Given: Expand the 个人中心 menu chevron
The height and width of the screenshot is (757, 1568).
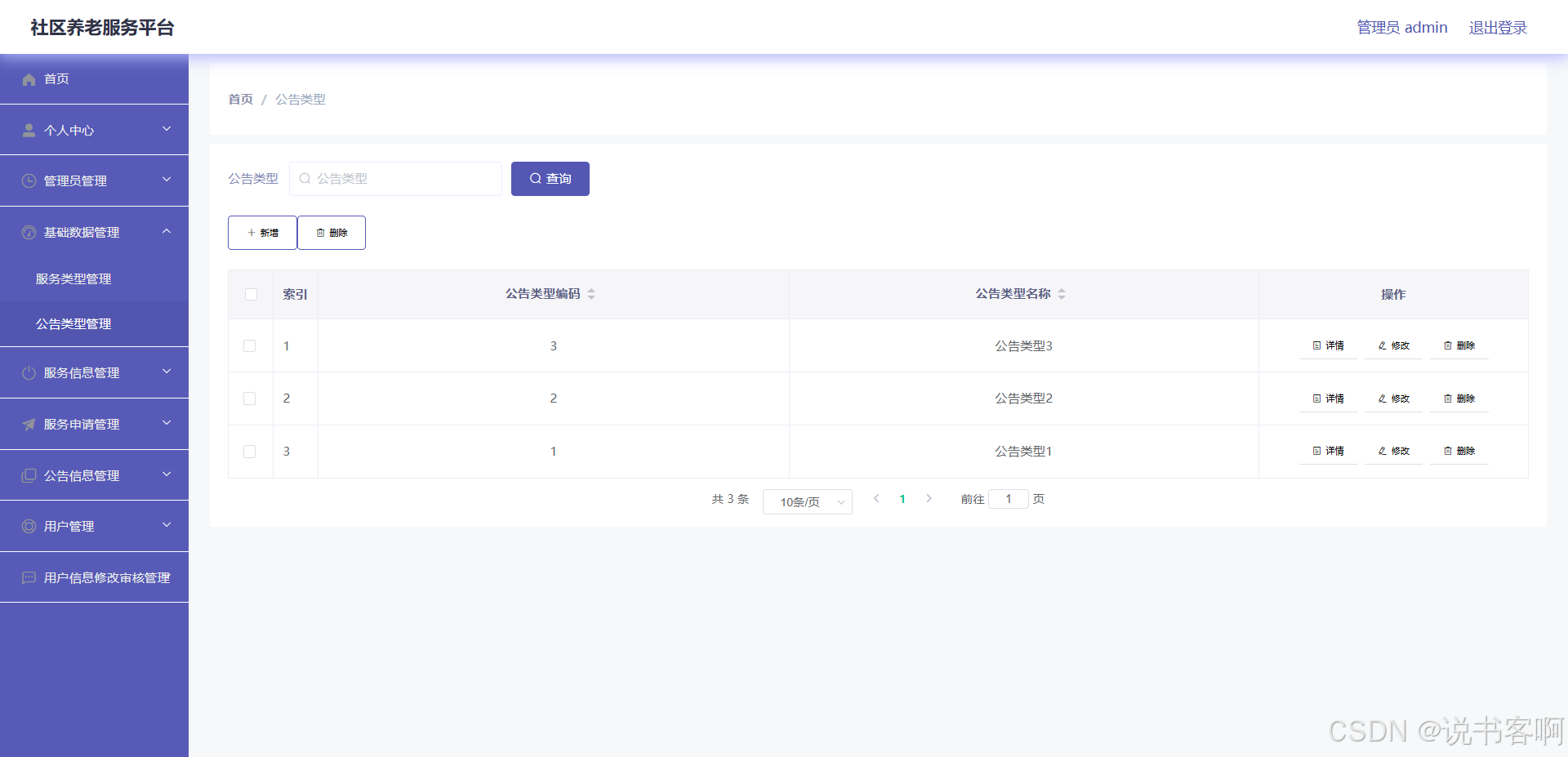Looking at the screenshot, I should [x=167, y=129].
